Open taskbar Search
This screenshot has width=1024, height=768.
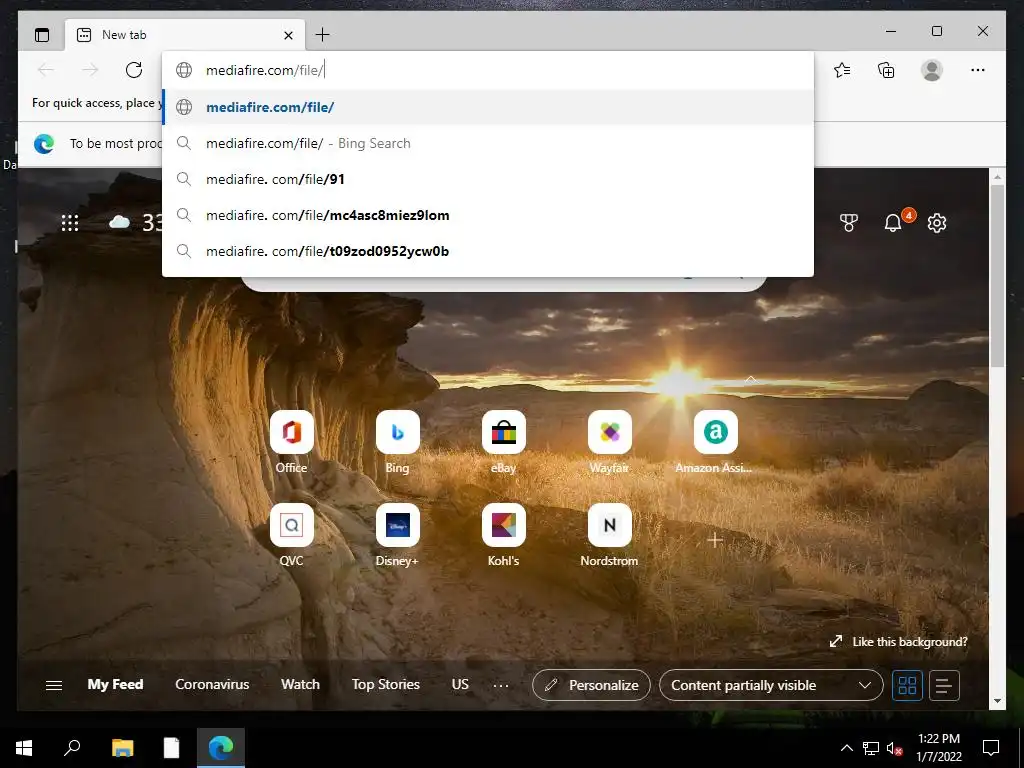(72, 748)
